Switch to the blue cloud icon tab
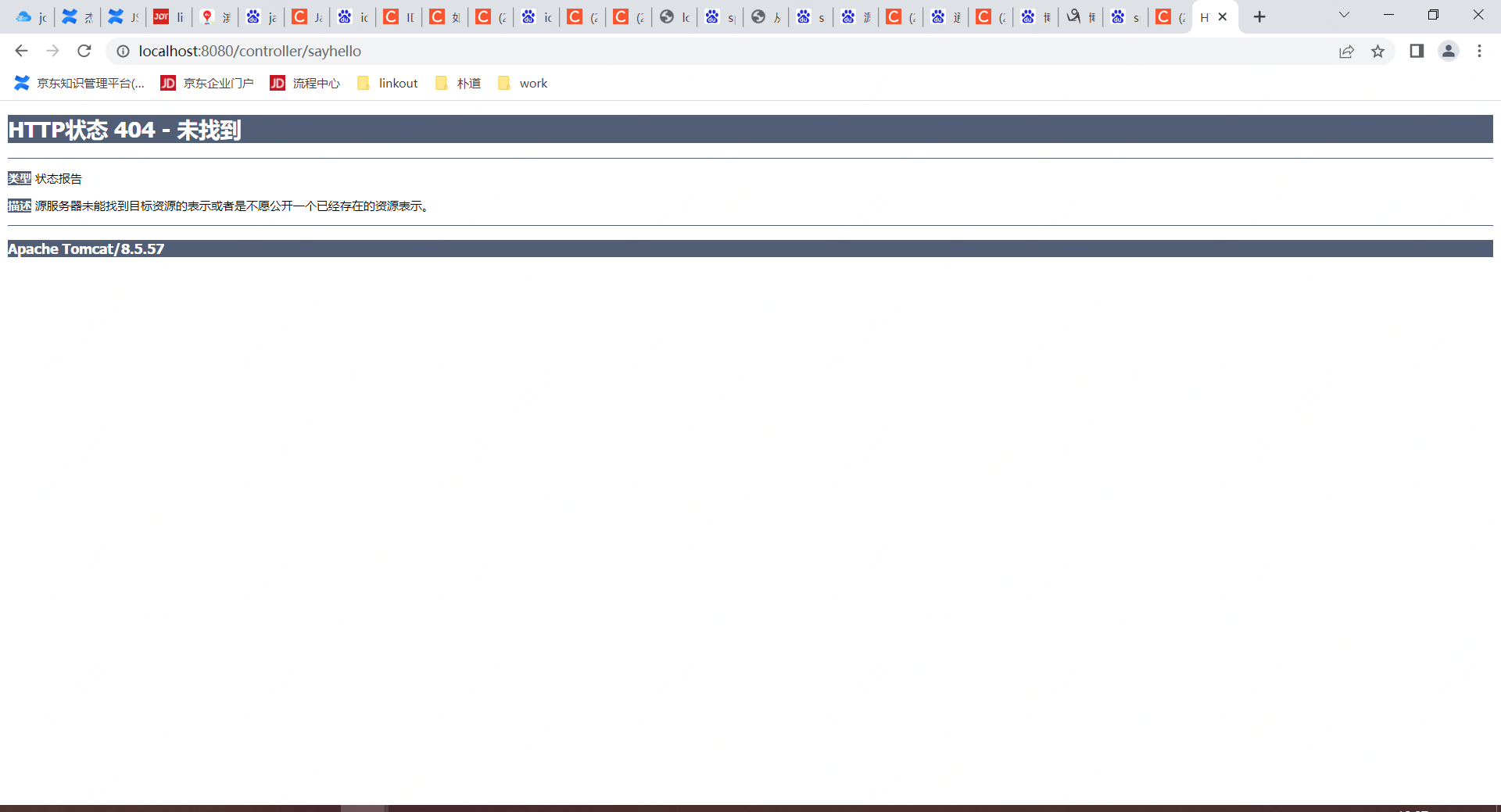This screenshot has height=812, width=1501. (31, 17)
